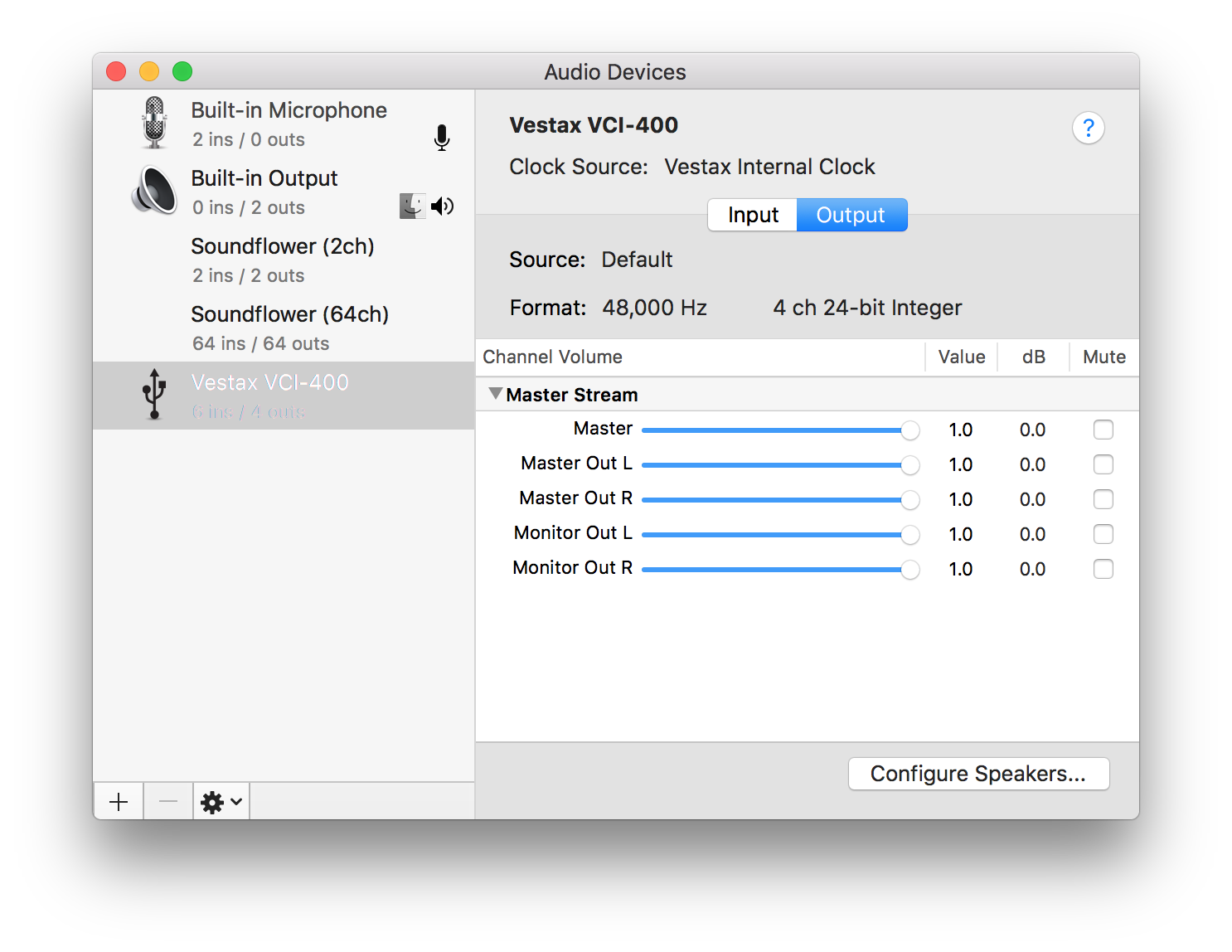The height and width of the screenshot is (952, 1232).
Task: Click the Monitor Out R value 1.0 field
Action: [961, 569]
